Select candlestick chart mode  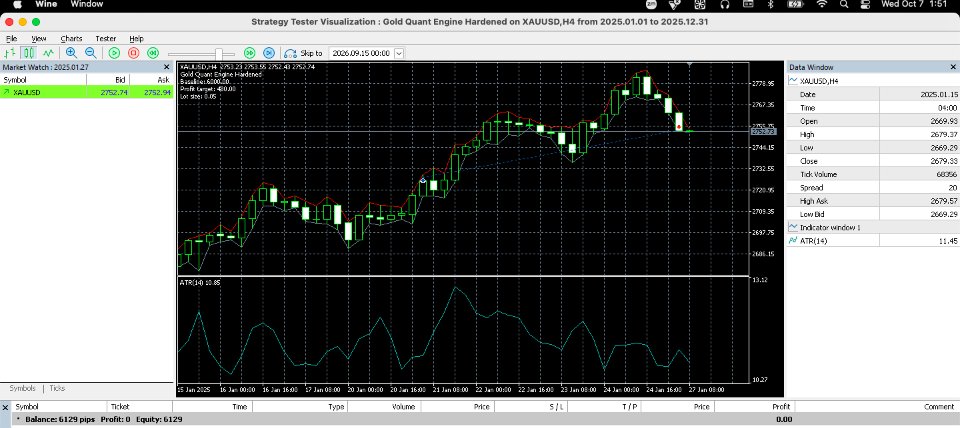pos(29,53)
